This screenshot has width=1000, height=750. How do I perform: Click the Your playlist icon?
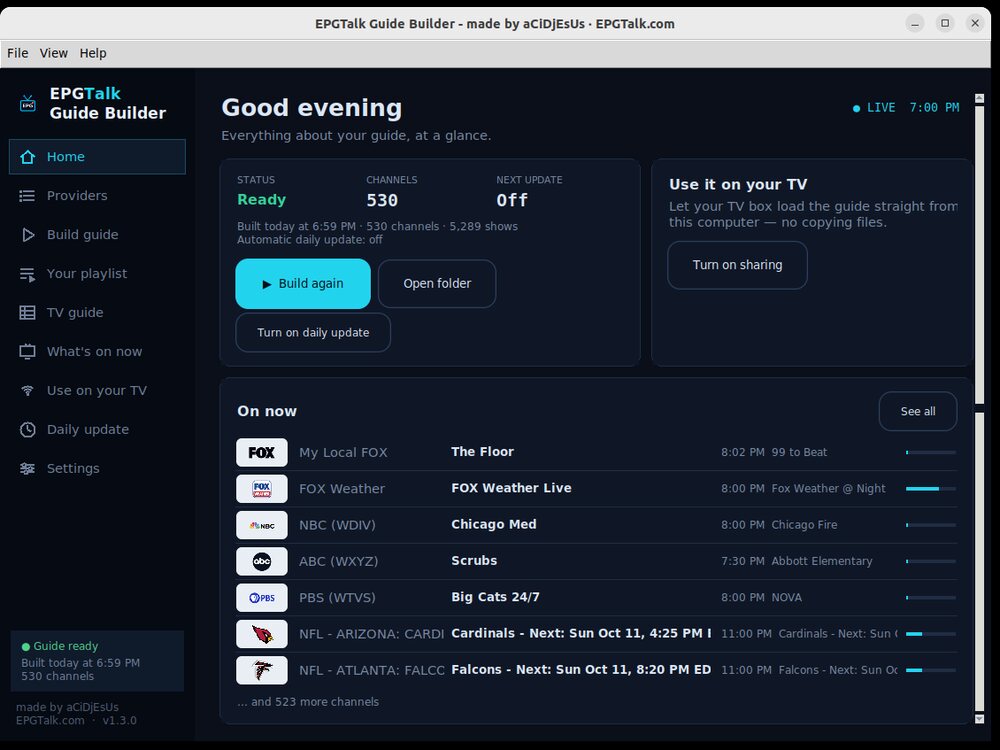tap(27, 274)
